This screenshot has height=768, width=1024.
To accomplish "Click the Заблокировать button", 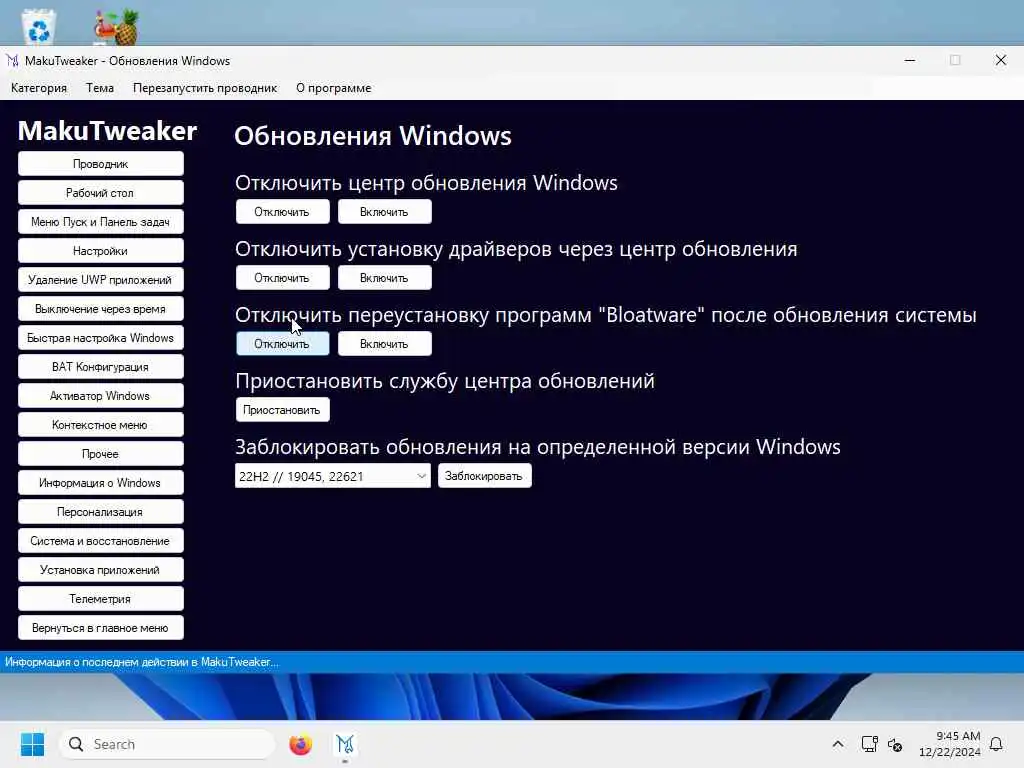I will pos(485,476).
